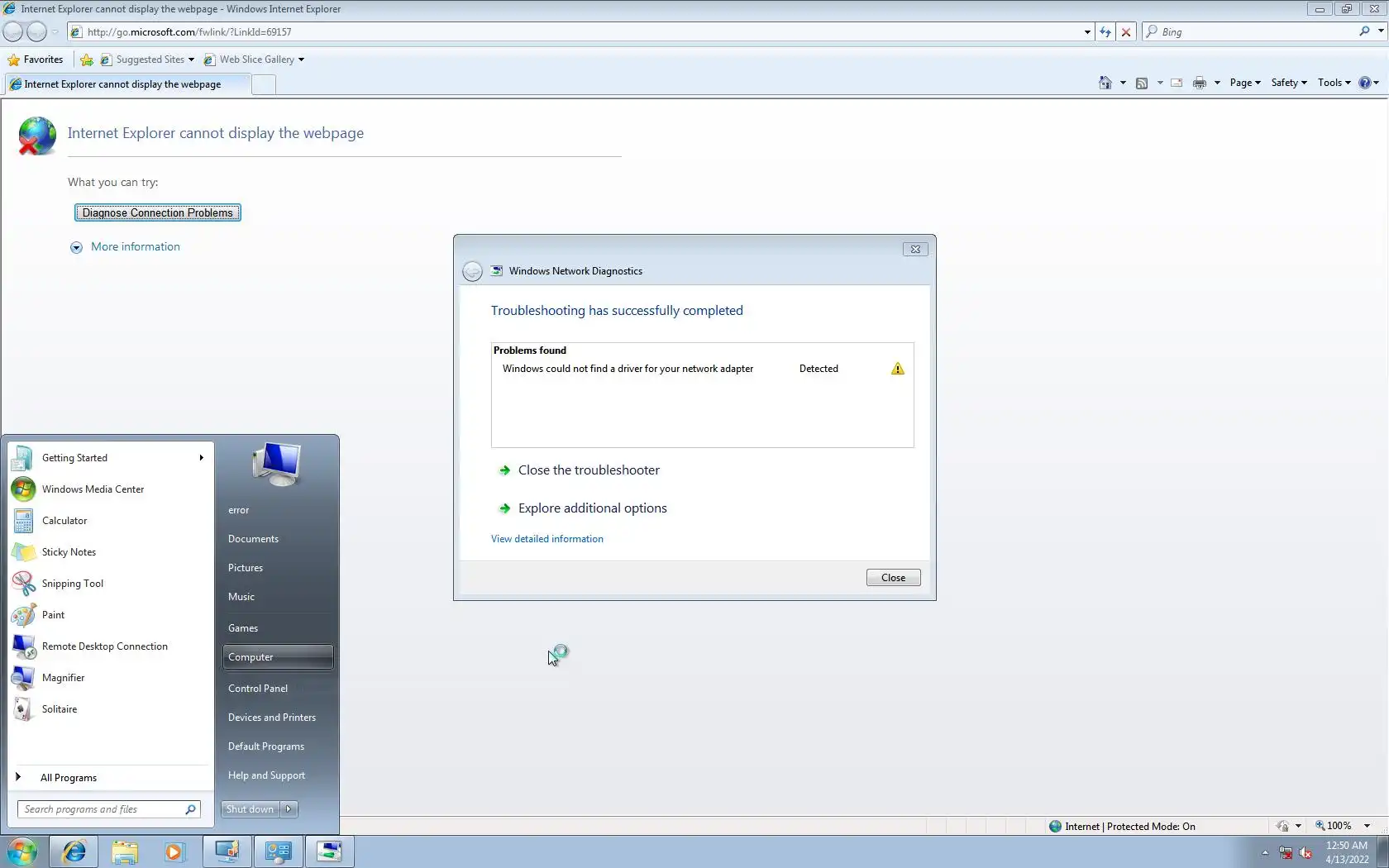
Task: Expand the Print dropdown arrow
Action: 1217,83
